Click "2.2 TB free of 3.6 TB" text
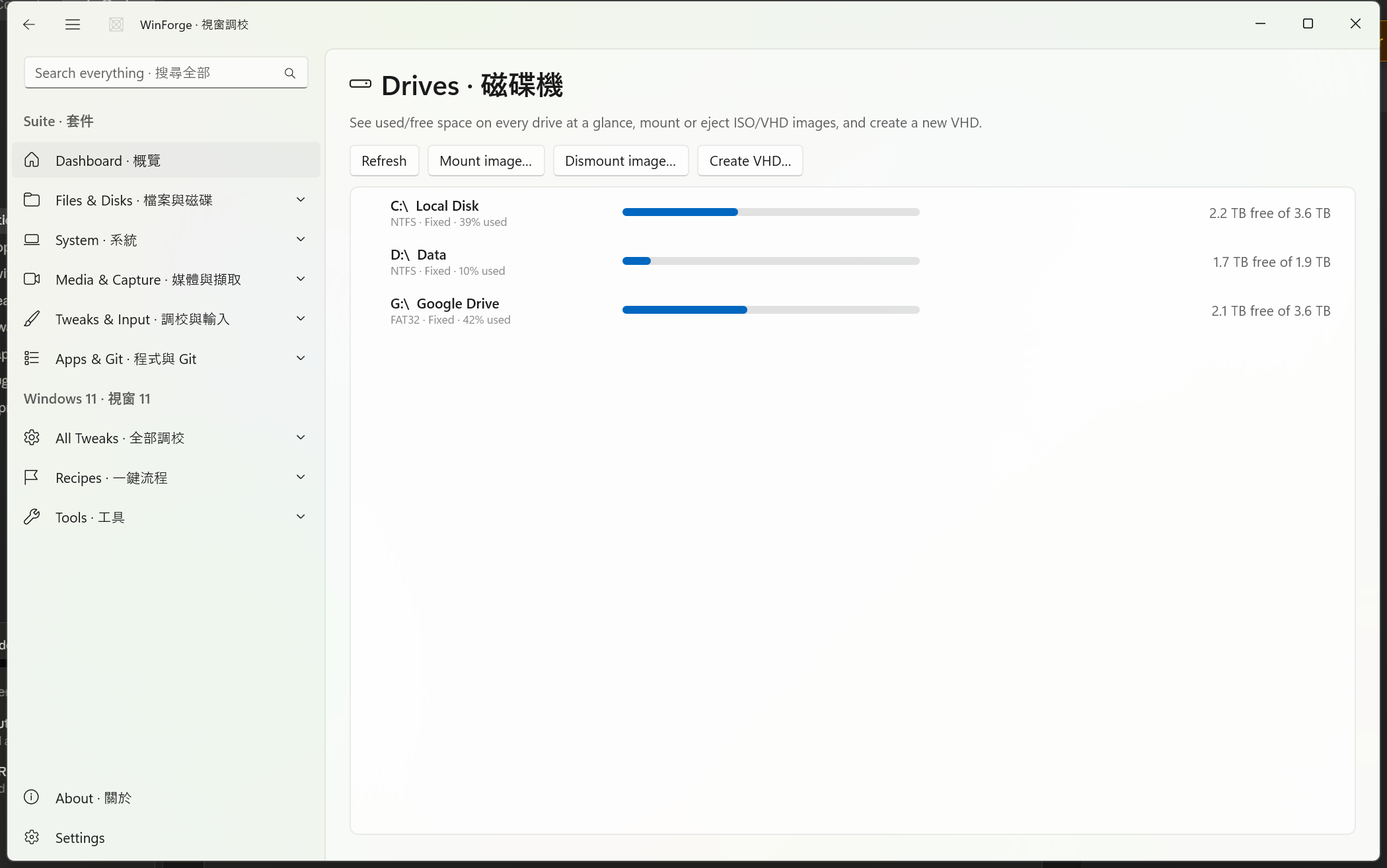Image resolution: width=1387 pixels, height=868 pixels. click(x=1269, y=213)
